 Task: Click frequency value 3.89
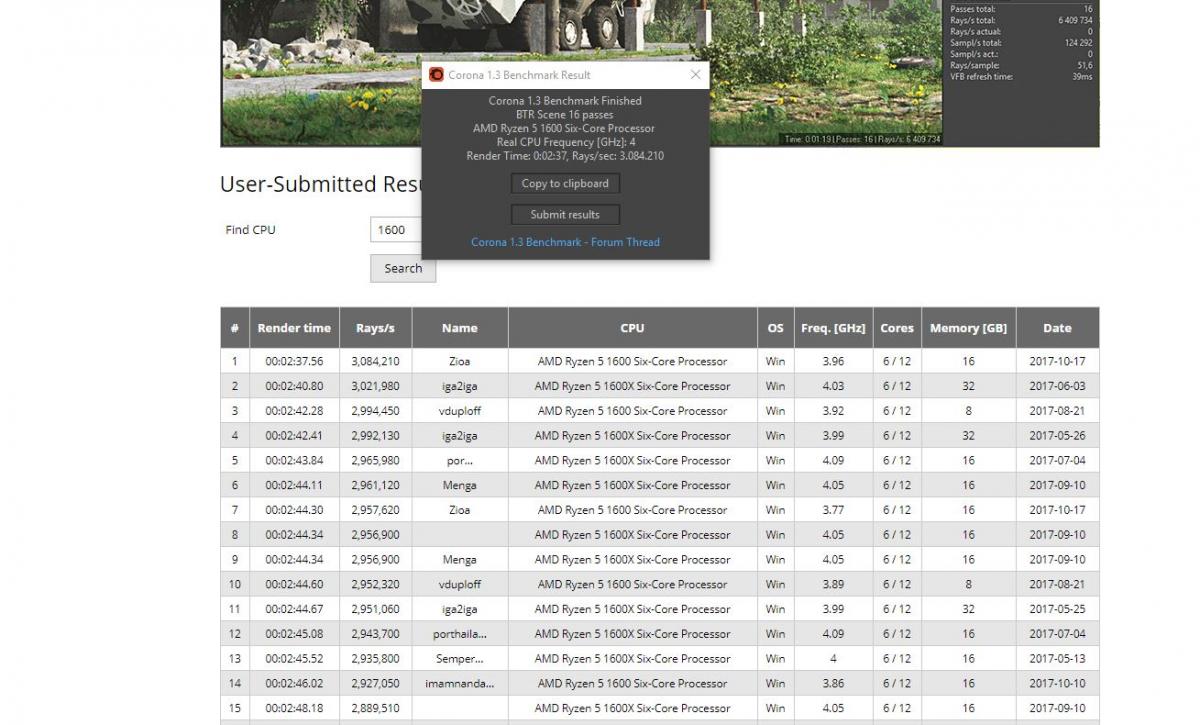point(833,584)
